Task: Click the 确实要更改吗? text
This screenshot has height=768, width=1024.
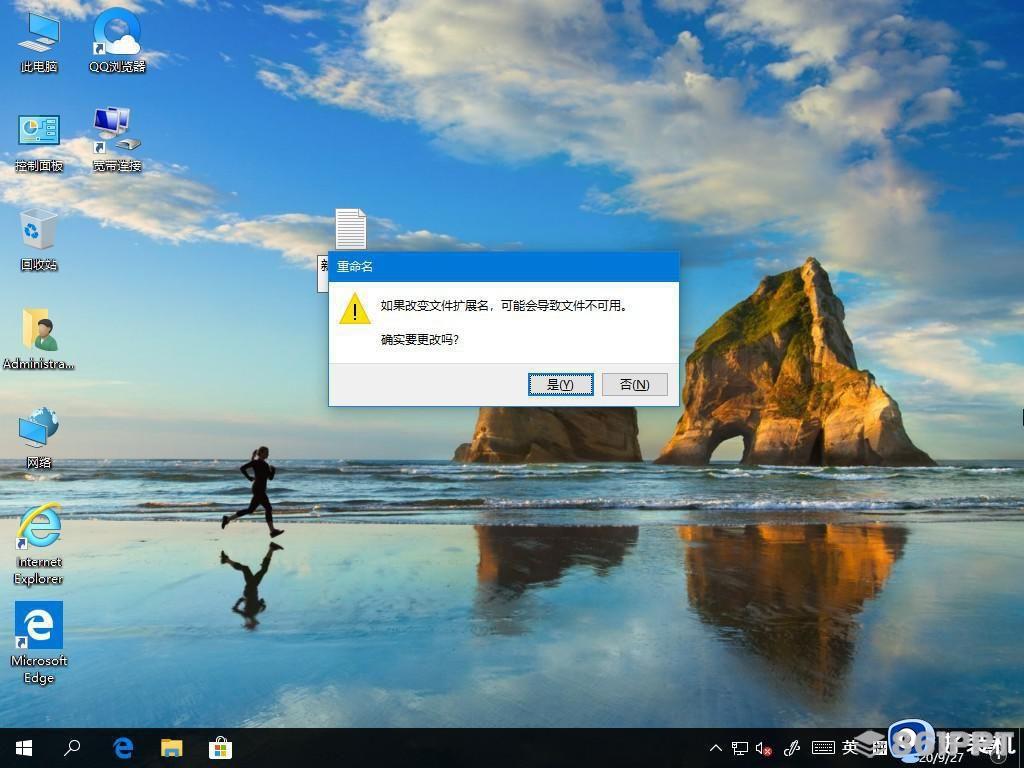Action: click(420, 340)
